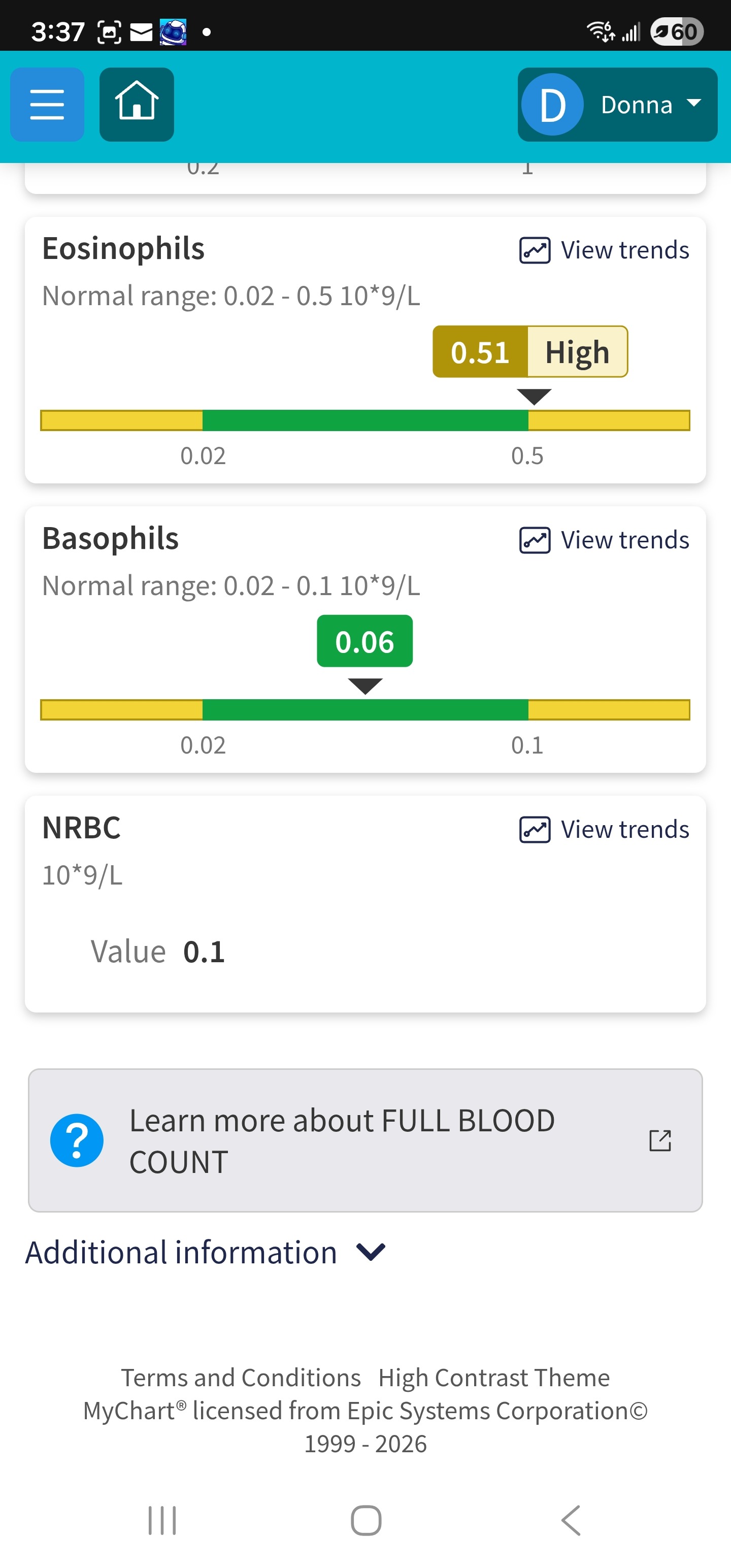This screenshot has width=731, height=1568.
Task: Switch to High Contrast Theme
Action: tap(493, 1378)
